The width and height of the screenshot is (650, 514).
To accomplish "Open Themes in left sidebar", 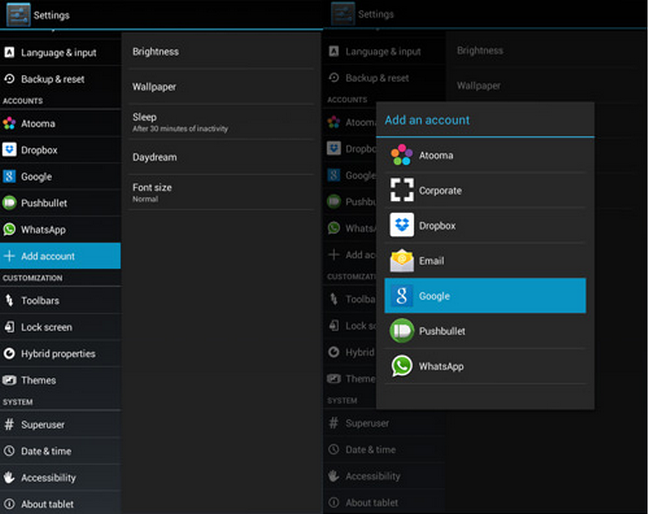I will pos(61,380).
